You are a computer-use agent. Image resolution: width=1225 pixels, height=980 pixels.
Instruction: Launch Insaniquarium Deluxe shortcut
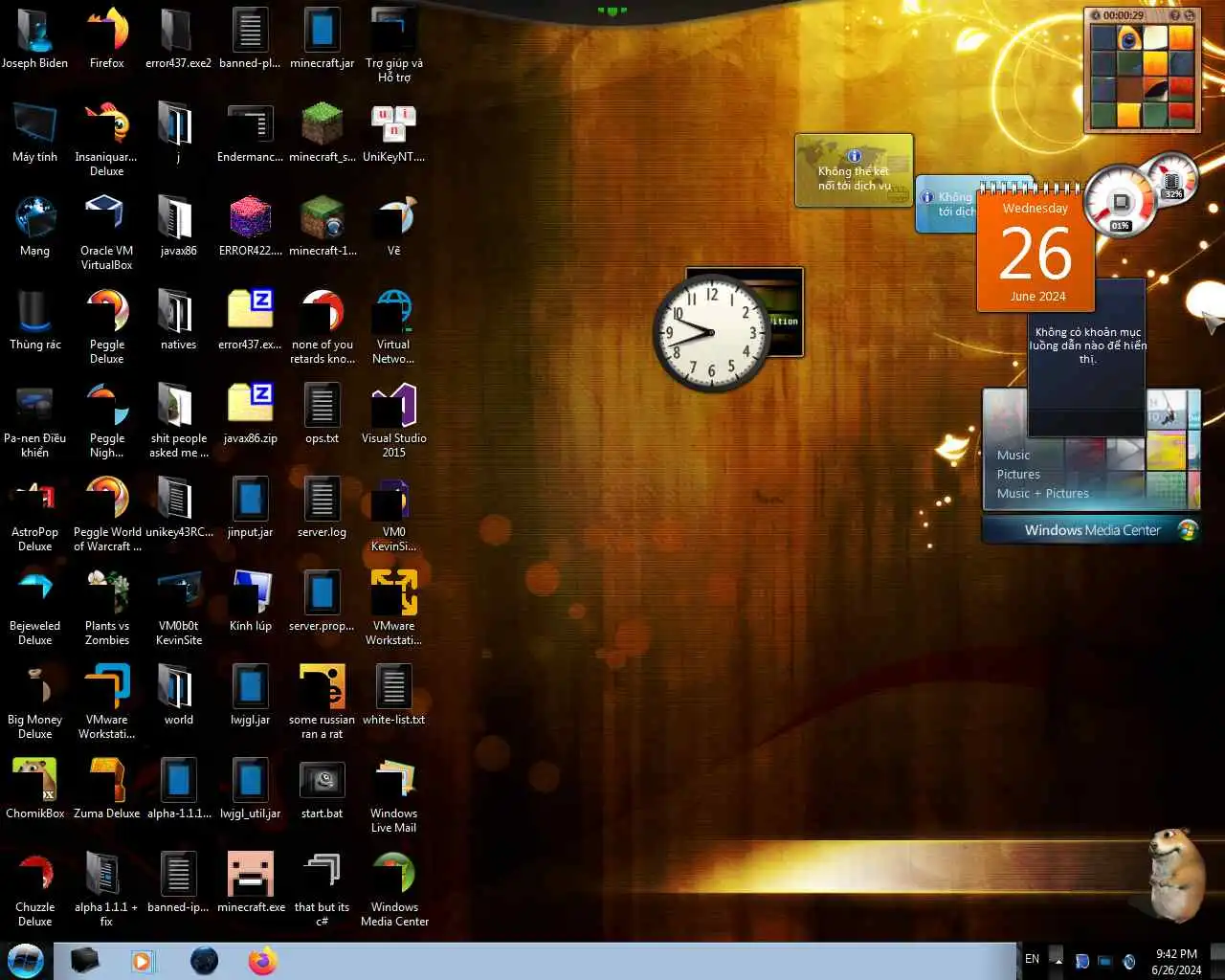106,139
